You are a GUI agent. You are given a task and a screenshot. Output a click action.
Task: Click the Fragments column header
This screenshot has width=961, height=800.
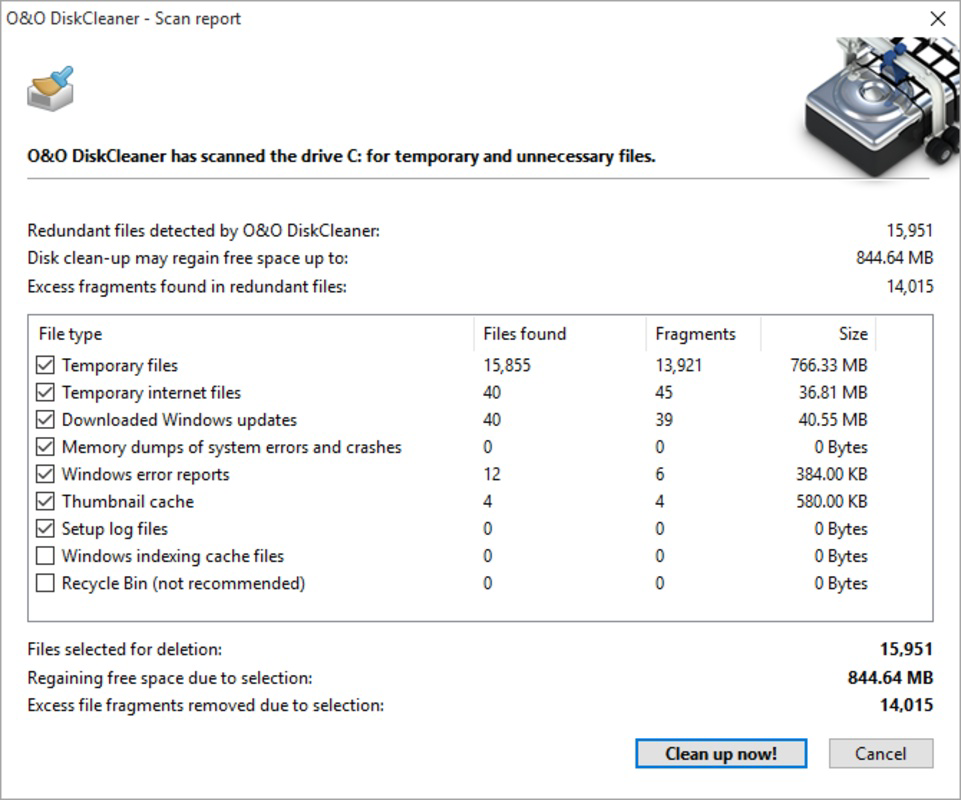[704, 334]
